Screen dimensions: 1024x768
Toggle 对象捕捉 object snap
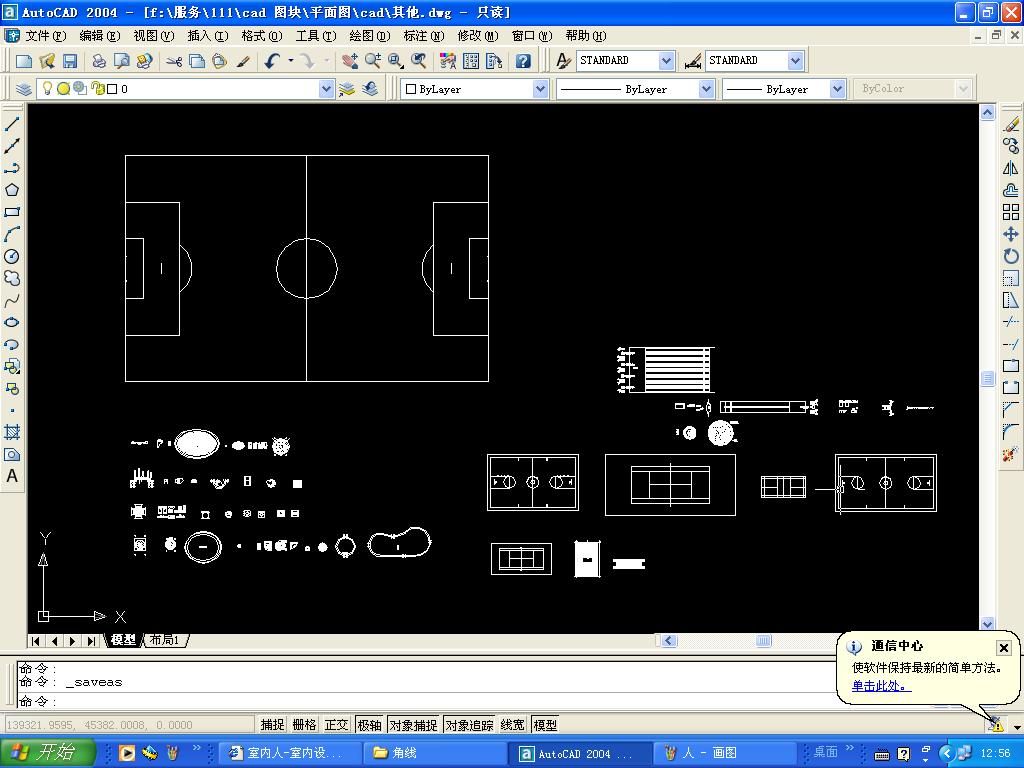click(413, 725)
